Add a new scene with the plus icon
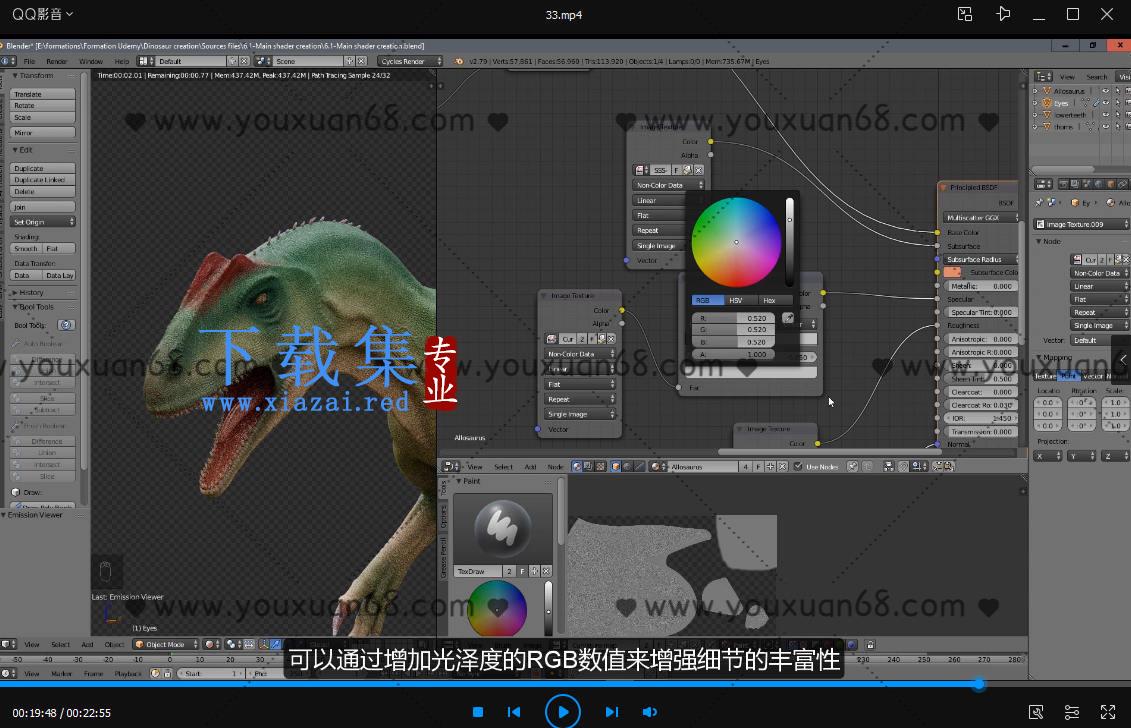The image size is (1131, 728). 349,61
